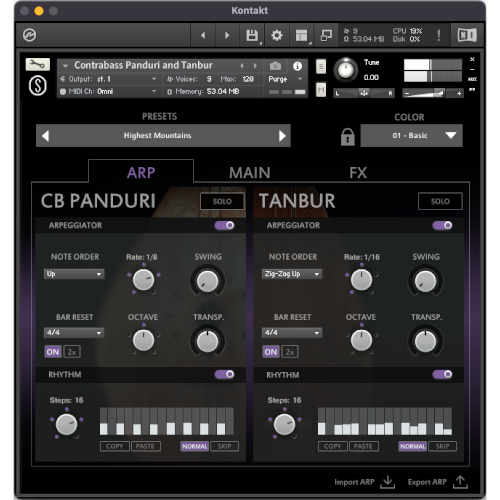Open the Output st. 1 dropdown
Image resolution: width=500 pixels, height=500 pixels.
coord(108,79)
